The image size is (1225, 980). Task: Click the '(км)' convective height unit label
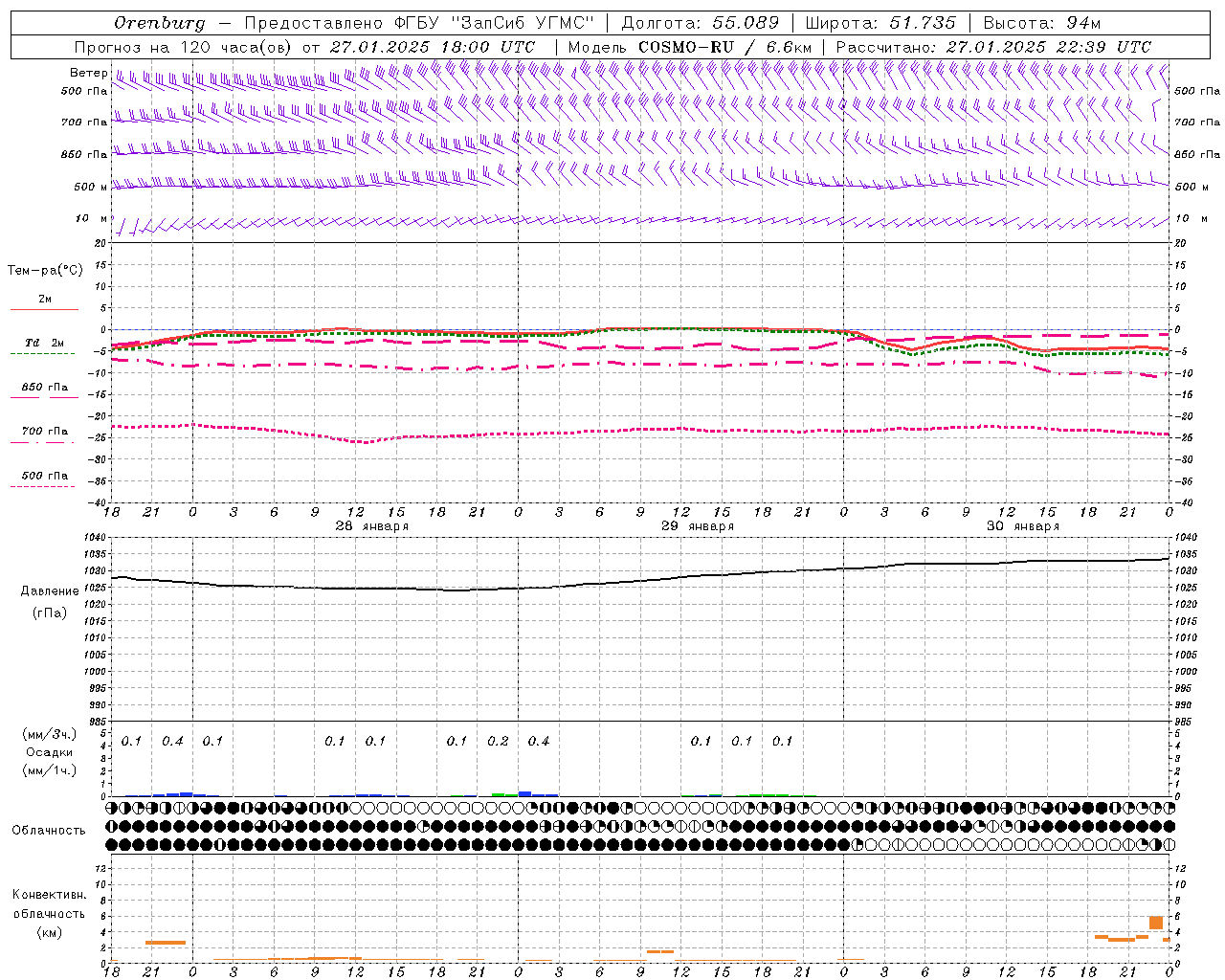[x=50, y=932]
